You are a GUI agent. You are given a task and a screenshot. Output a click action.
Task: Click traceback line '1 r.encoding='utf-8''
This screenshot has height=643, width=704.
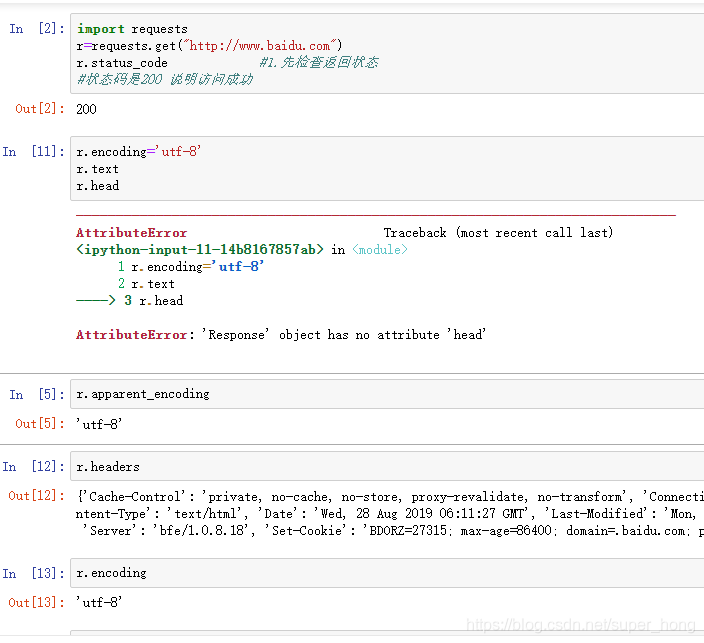(x=190, y=267)
